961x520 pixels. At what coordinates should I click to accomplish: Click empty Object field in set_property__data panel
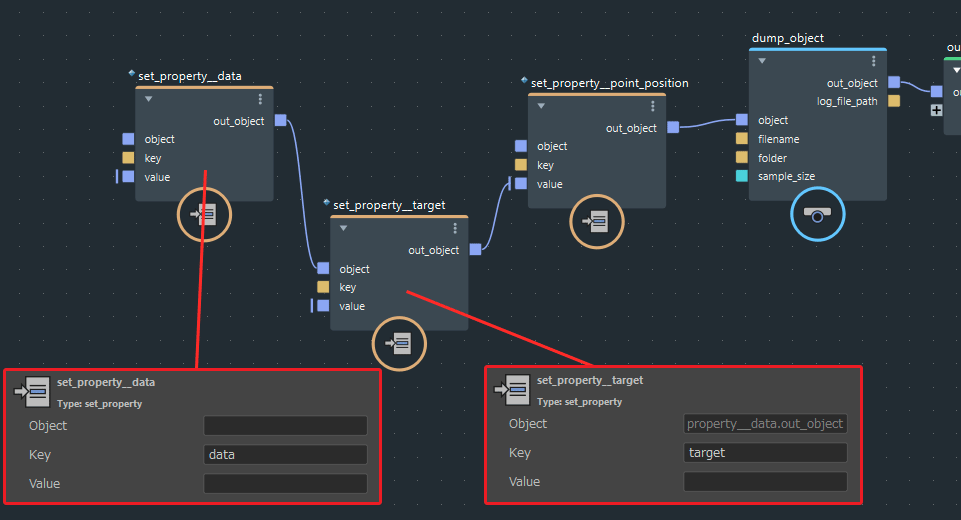click(285, 426)
